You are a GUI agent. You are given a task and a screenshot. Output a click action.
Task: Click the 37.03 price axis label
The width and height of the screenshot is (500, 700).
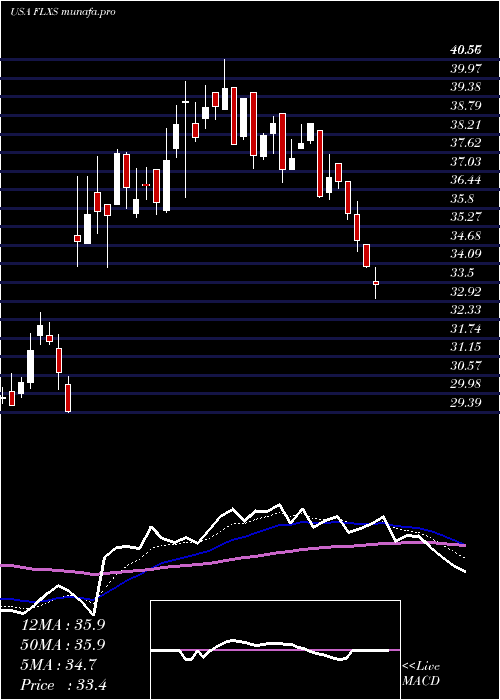pos(466,162)
